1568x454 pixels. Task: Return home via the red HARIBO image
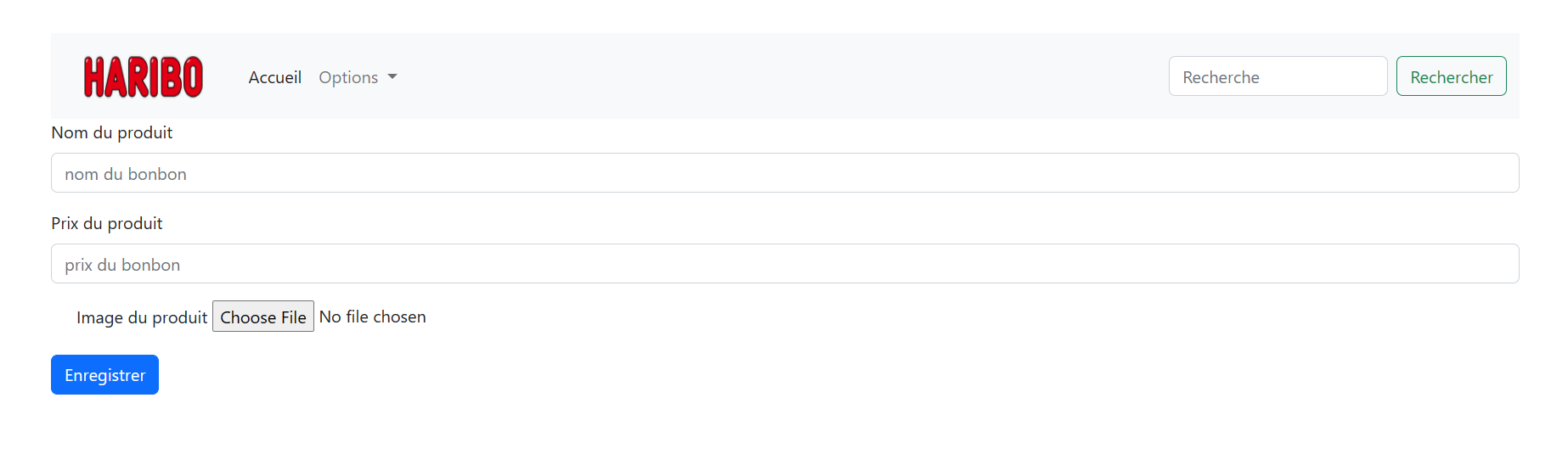(x=143, y=76)
